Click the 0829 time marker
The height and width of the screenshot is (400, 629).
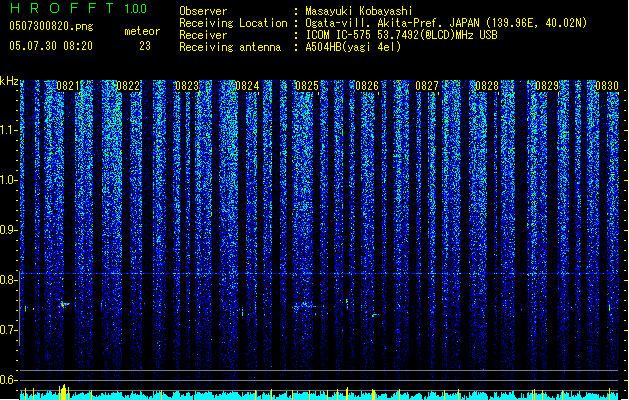tap(547, 86)
